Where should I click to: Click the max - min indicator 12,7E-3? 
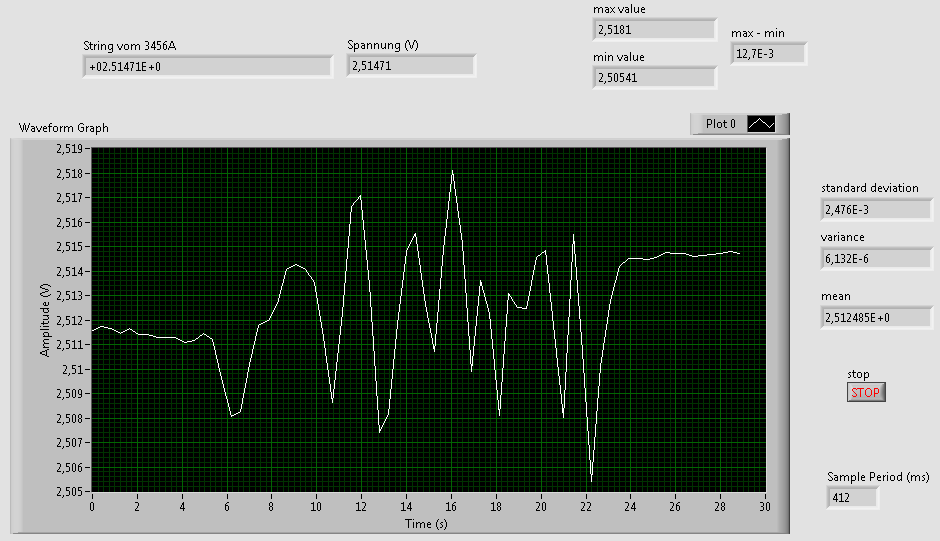pyautogui.click(x=769, y=53)
